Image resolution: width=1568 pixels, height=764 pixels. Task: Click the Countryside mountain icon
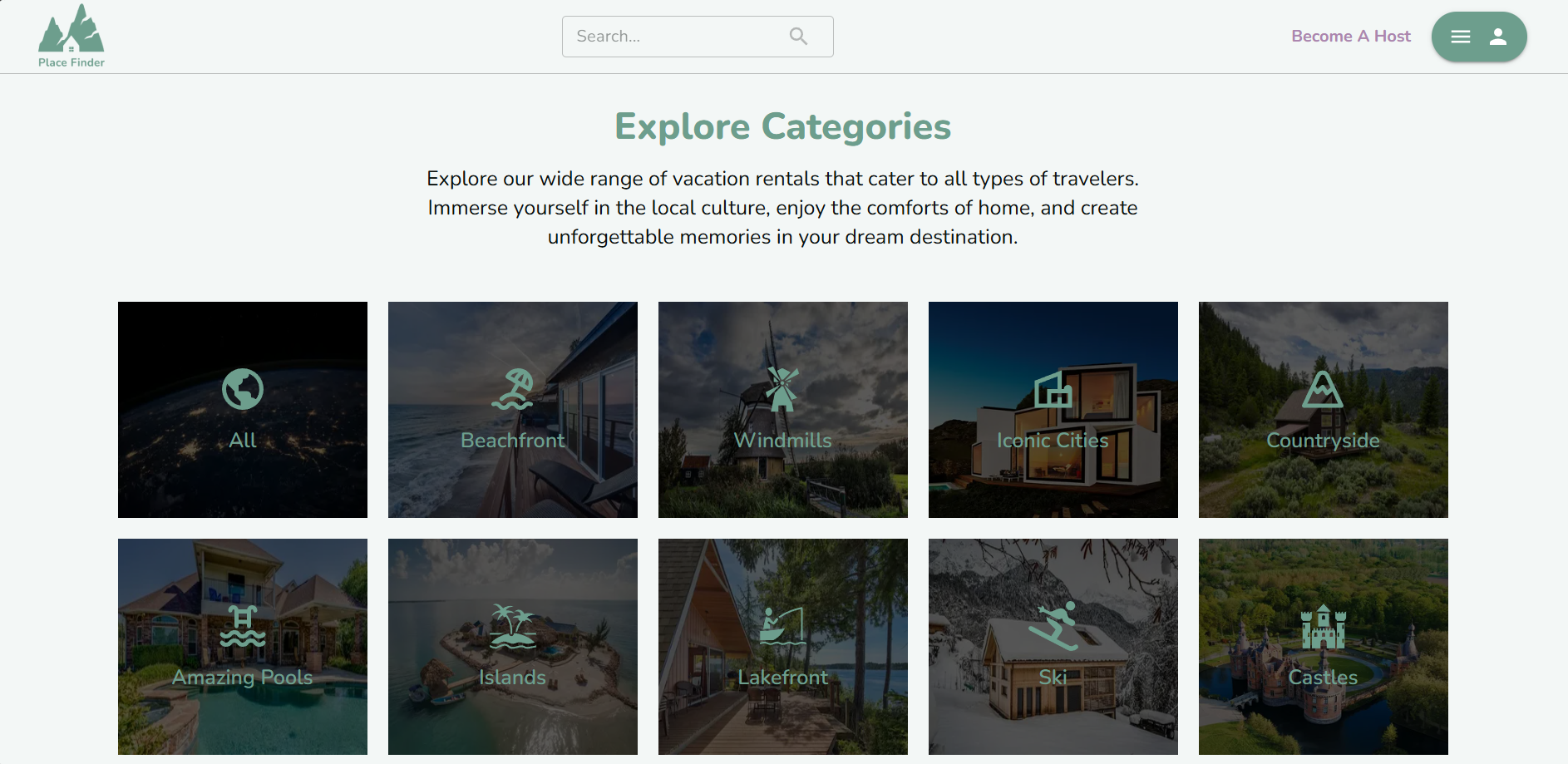(x=1323, y=389)
